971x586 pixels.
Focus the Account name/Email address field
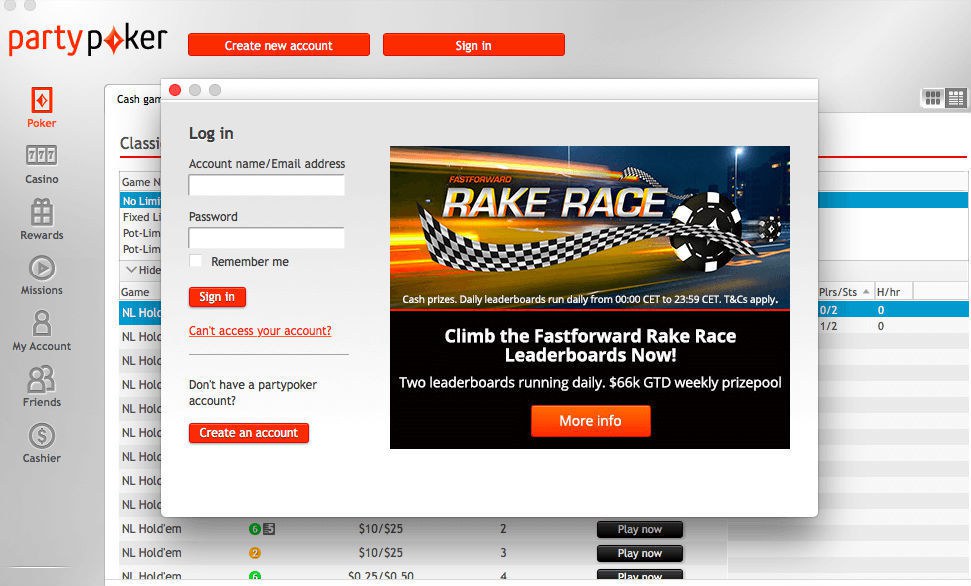click(266, 185)
